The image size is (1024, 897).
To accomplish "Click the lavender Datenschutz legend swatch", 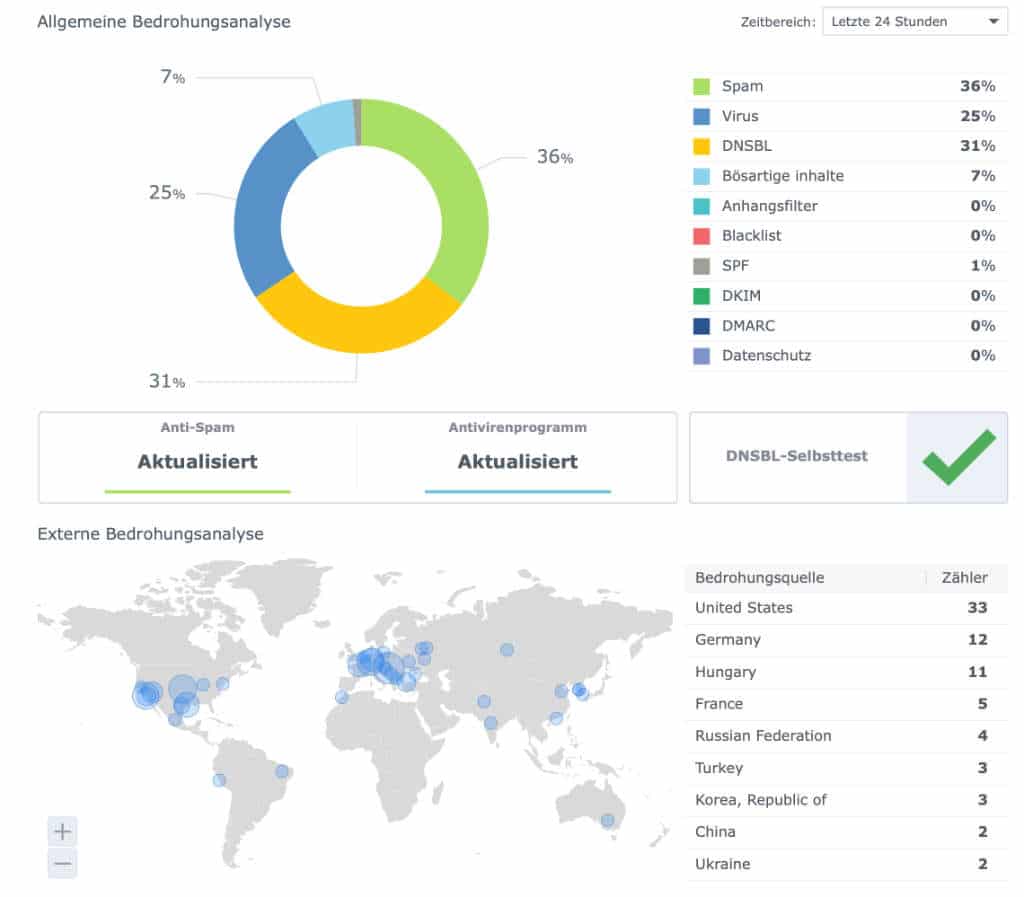I will pos(701,356).
